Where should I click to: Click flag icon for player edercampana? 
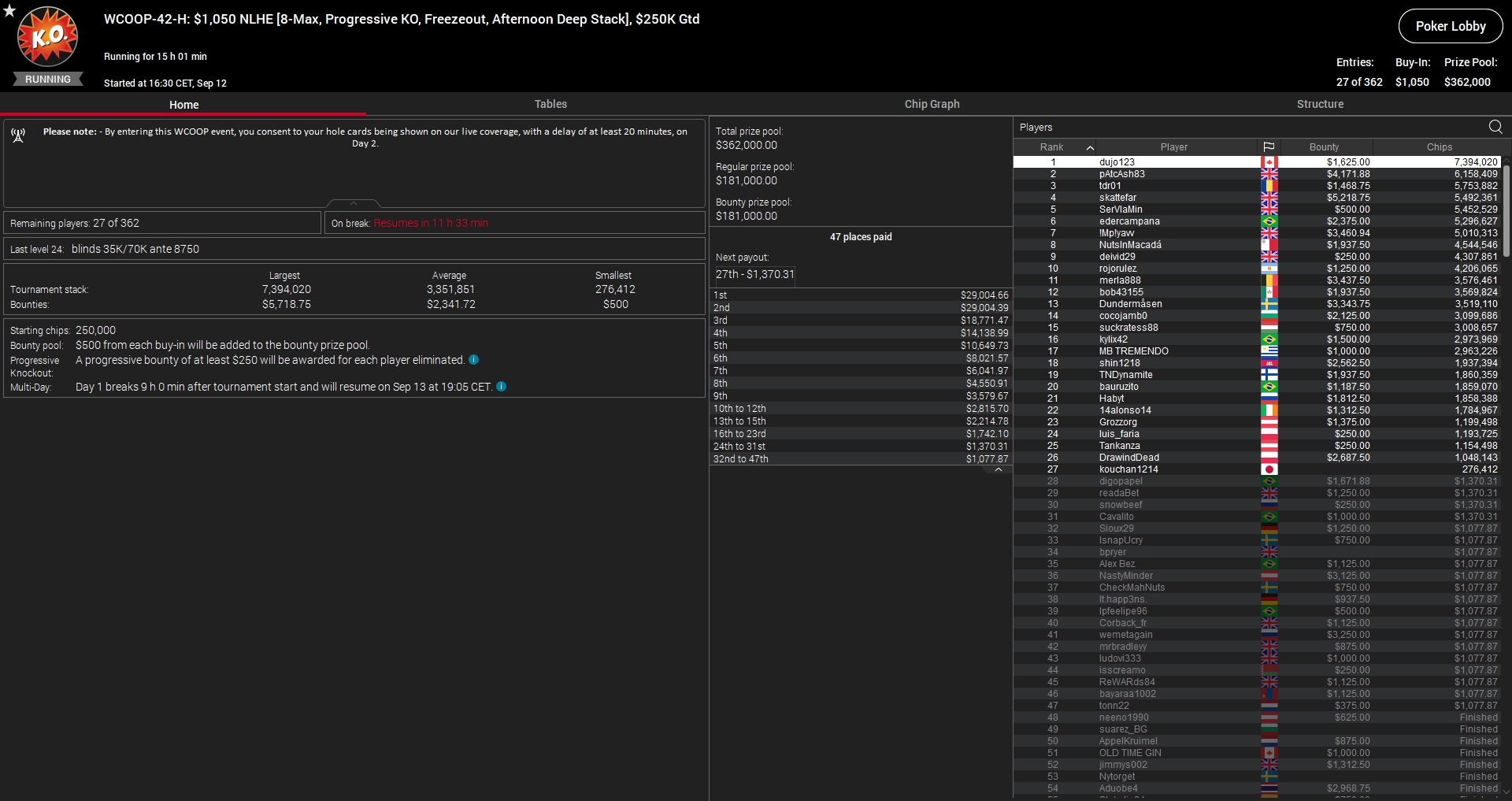[1269, 221]
